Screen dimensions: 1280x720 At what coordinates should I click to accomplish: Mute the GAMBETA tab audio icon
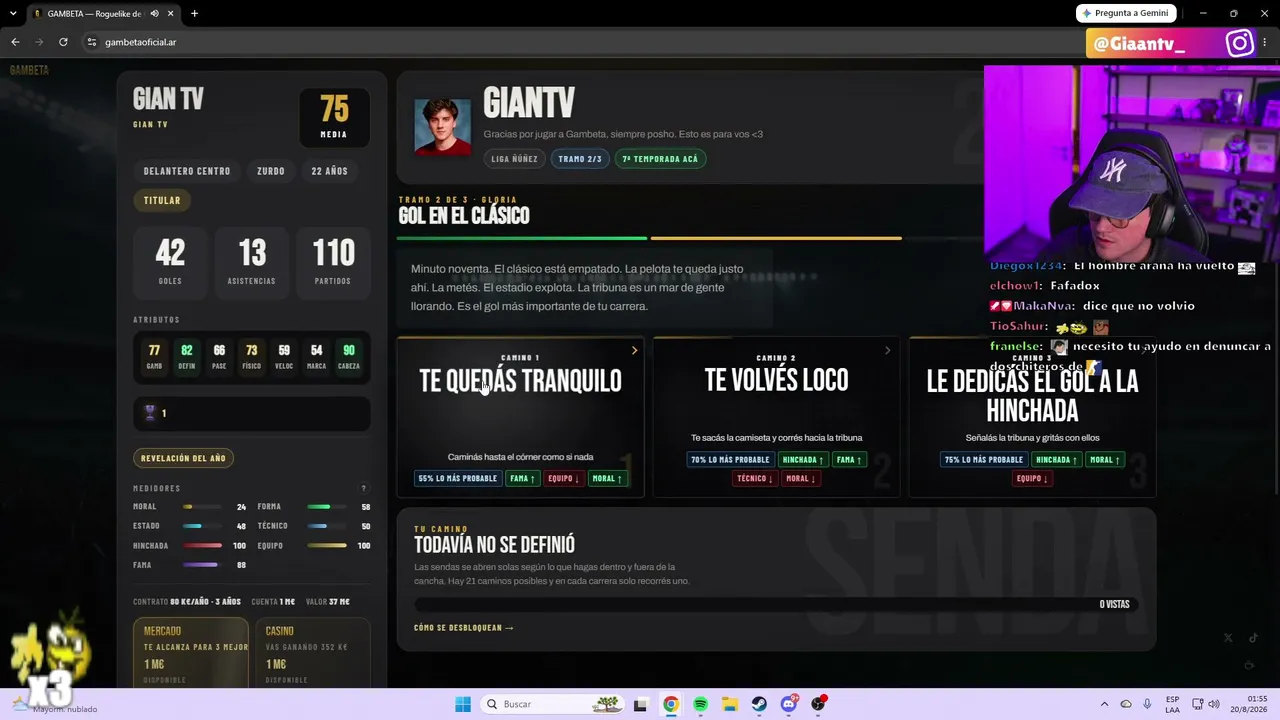click(x=154, y=14)
